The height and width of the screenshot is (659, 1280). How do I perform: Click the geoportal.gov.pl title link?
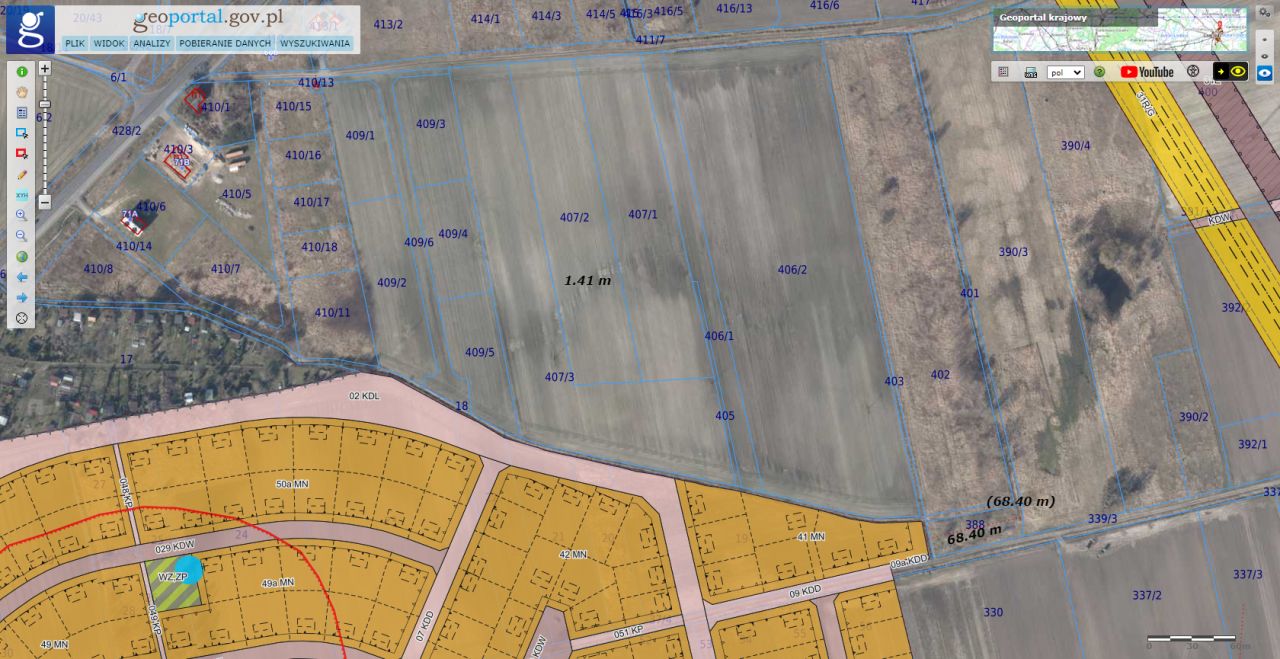207,18
